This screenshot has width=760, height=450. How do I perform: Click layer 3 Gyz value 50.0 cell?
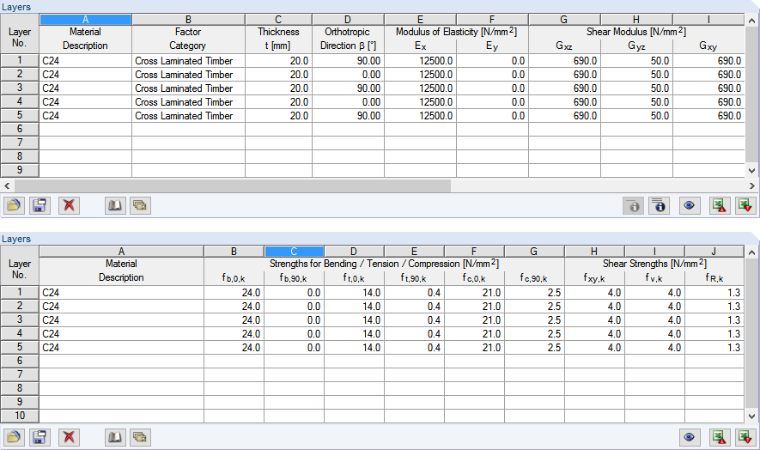click(636, 88)
